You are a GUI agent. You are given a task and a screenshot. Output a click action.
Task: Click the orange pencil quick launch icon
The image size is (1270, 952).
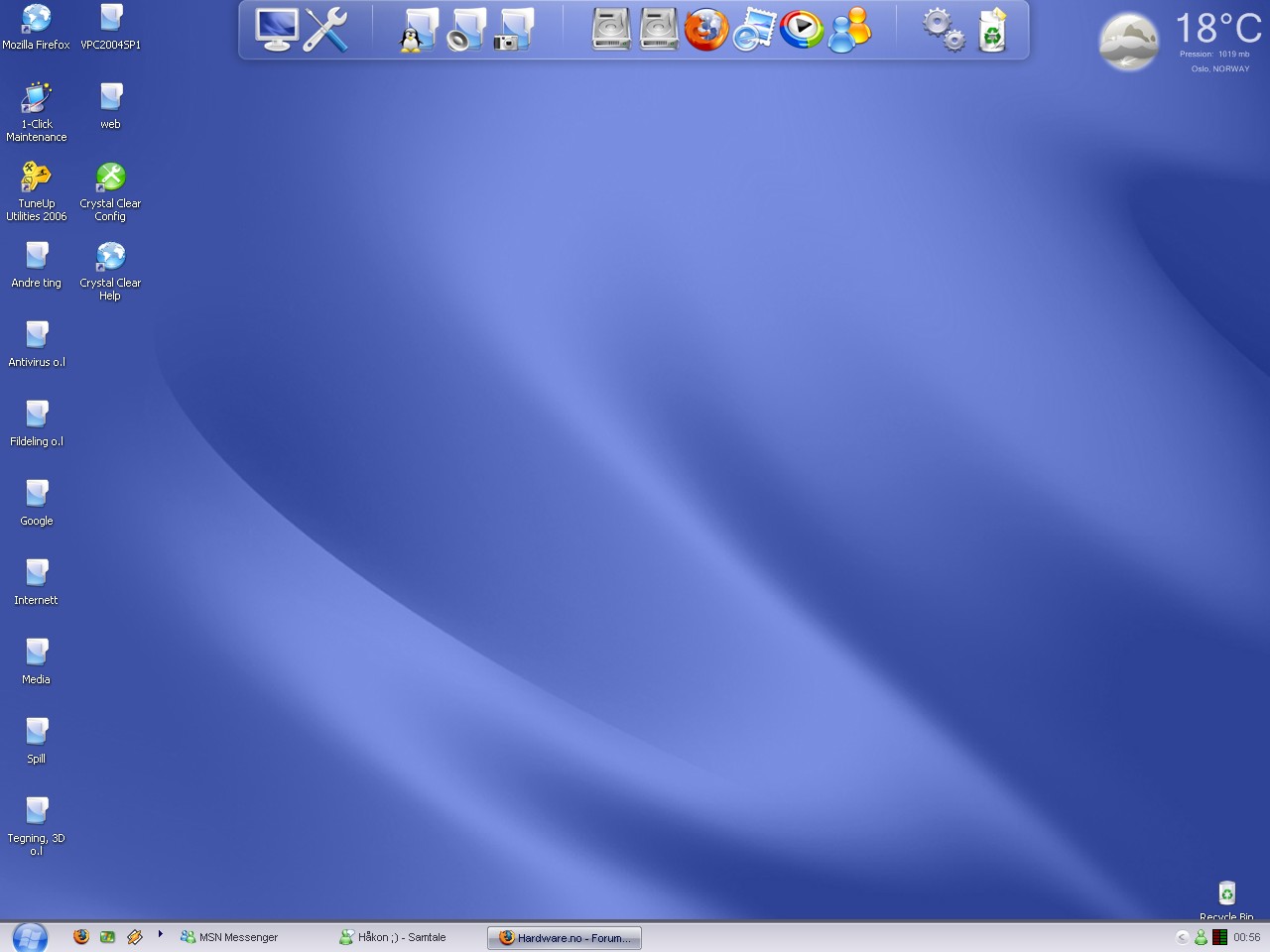135,936
